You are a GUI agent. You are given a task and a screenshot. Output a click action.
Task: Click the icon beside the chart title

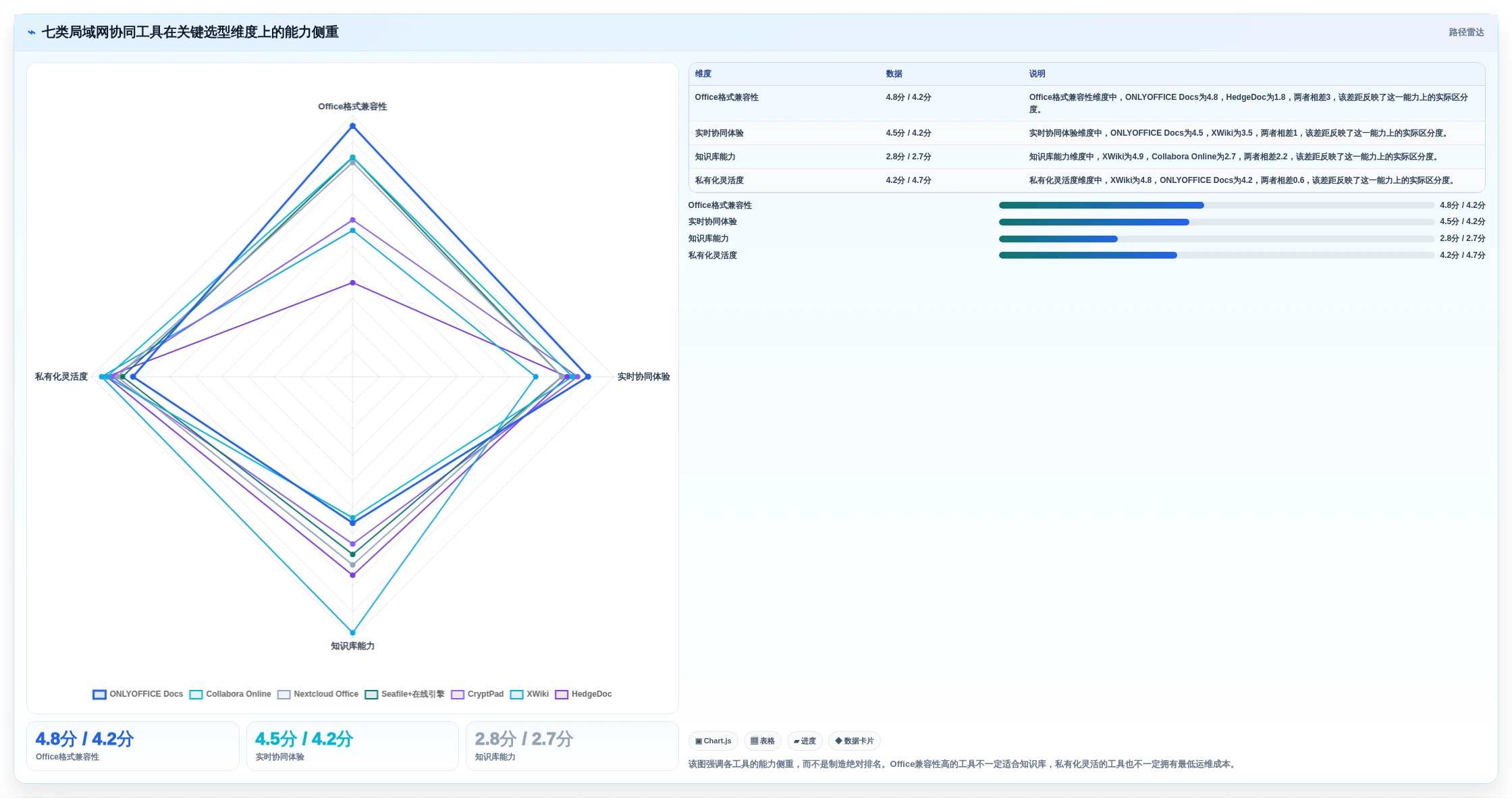point(32,32)
